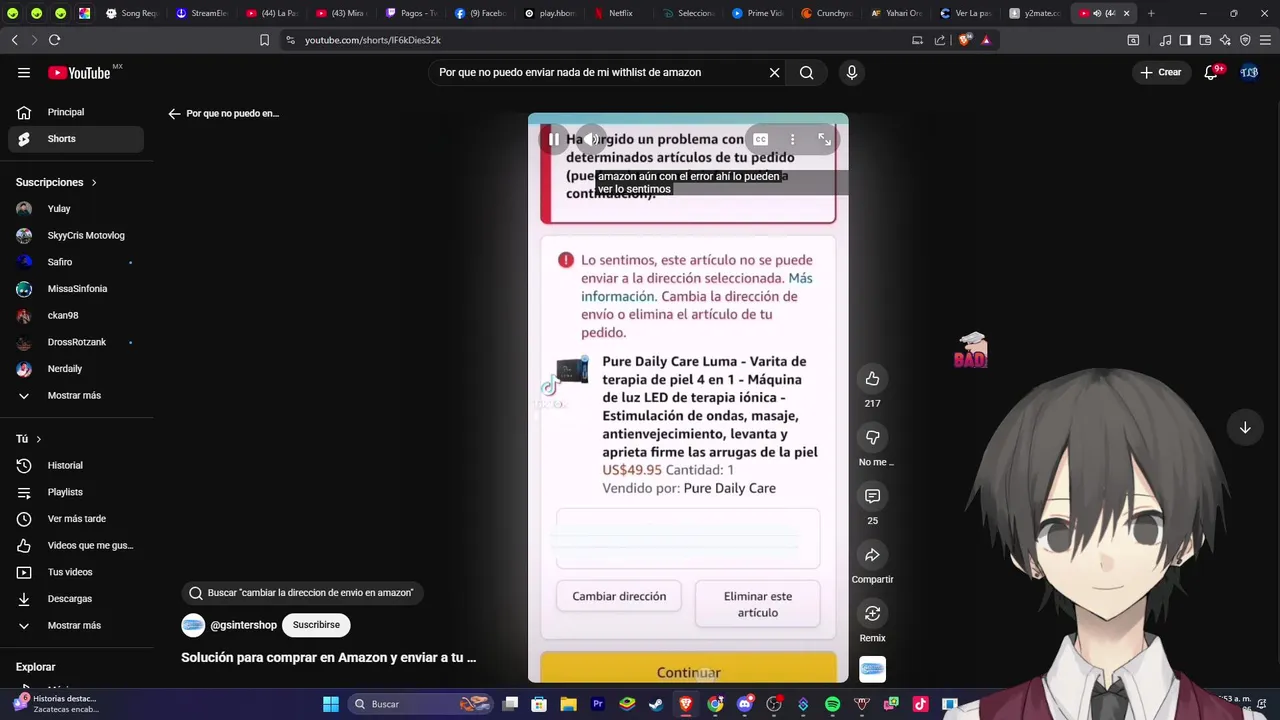Open the comments on the Short

[872, 496]
